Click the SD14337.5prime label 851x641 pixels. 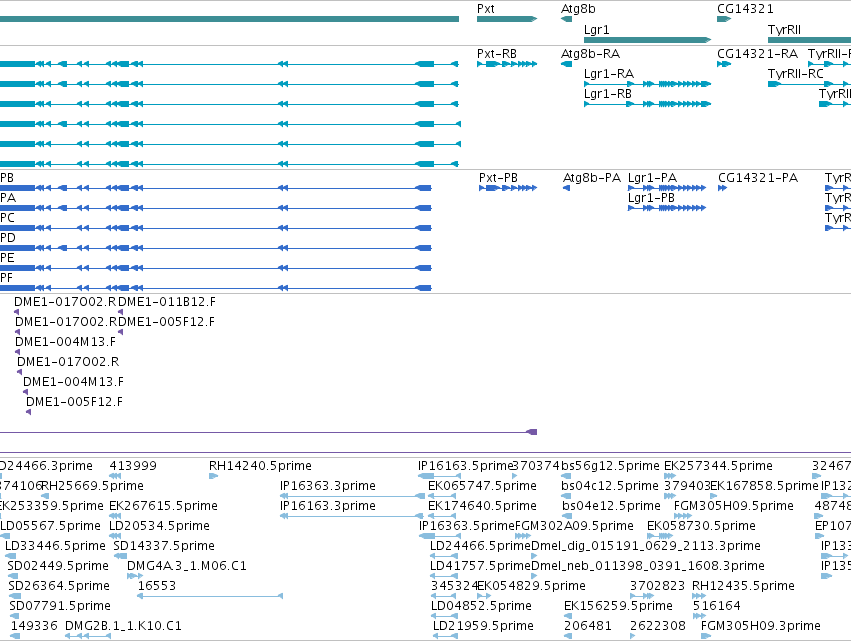coord(164,546)
